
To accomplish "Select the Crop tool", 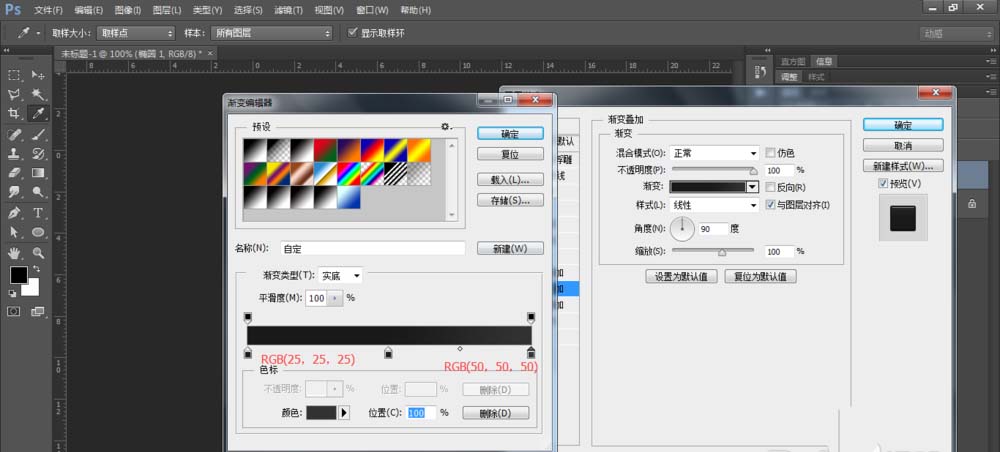I will [x=14, y=114].
